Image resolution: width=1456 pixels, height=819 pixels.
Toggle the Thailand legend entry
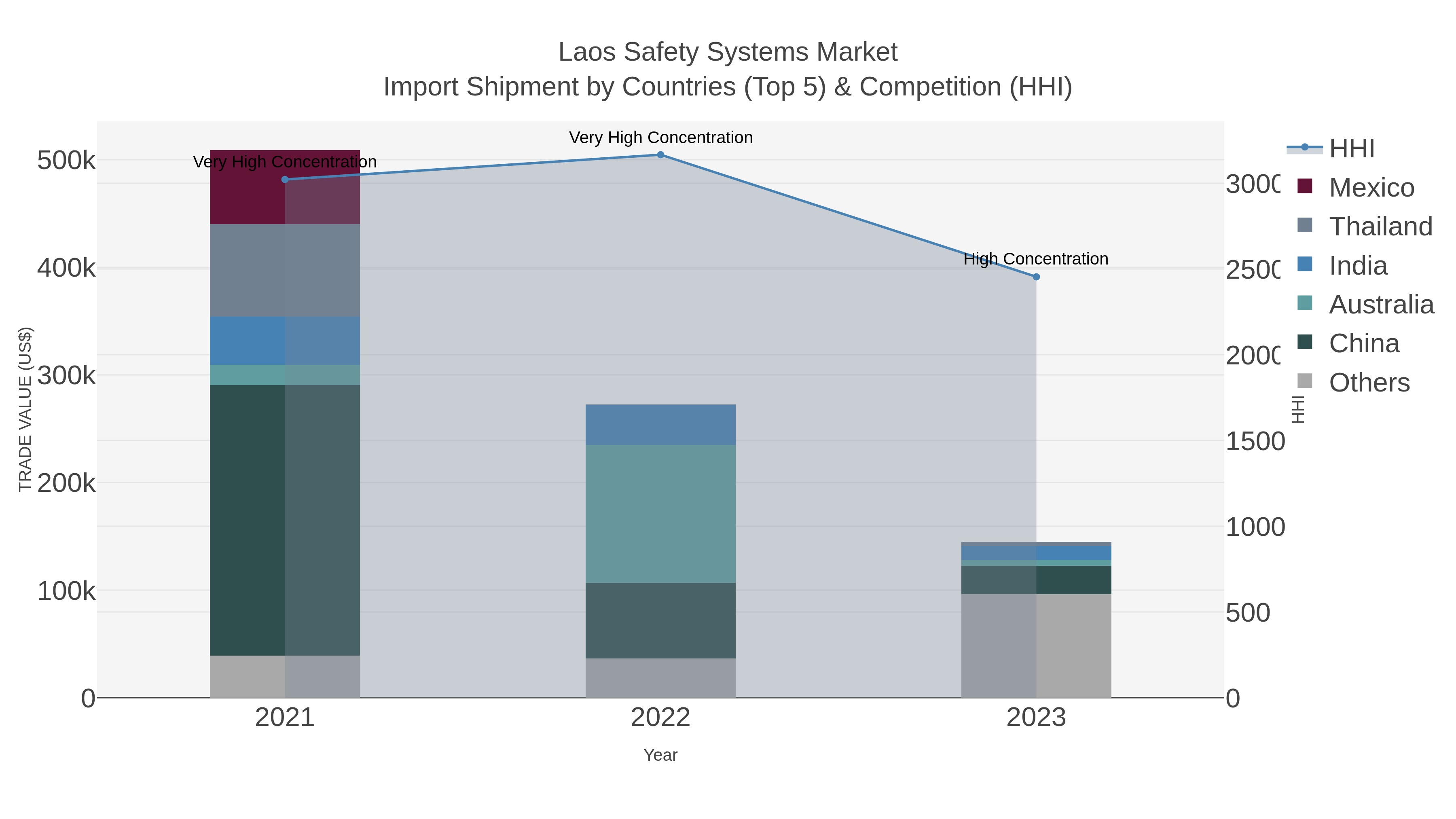(1365, 226)
